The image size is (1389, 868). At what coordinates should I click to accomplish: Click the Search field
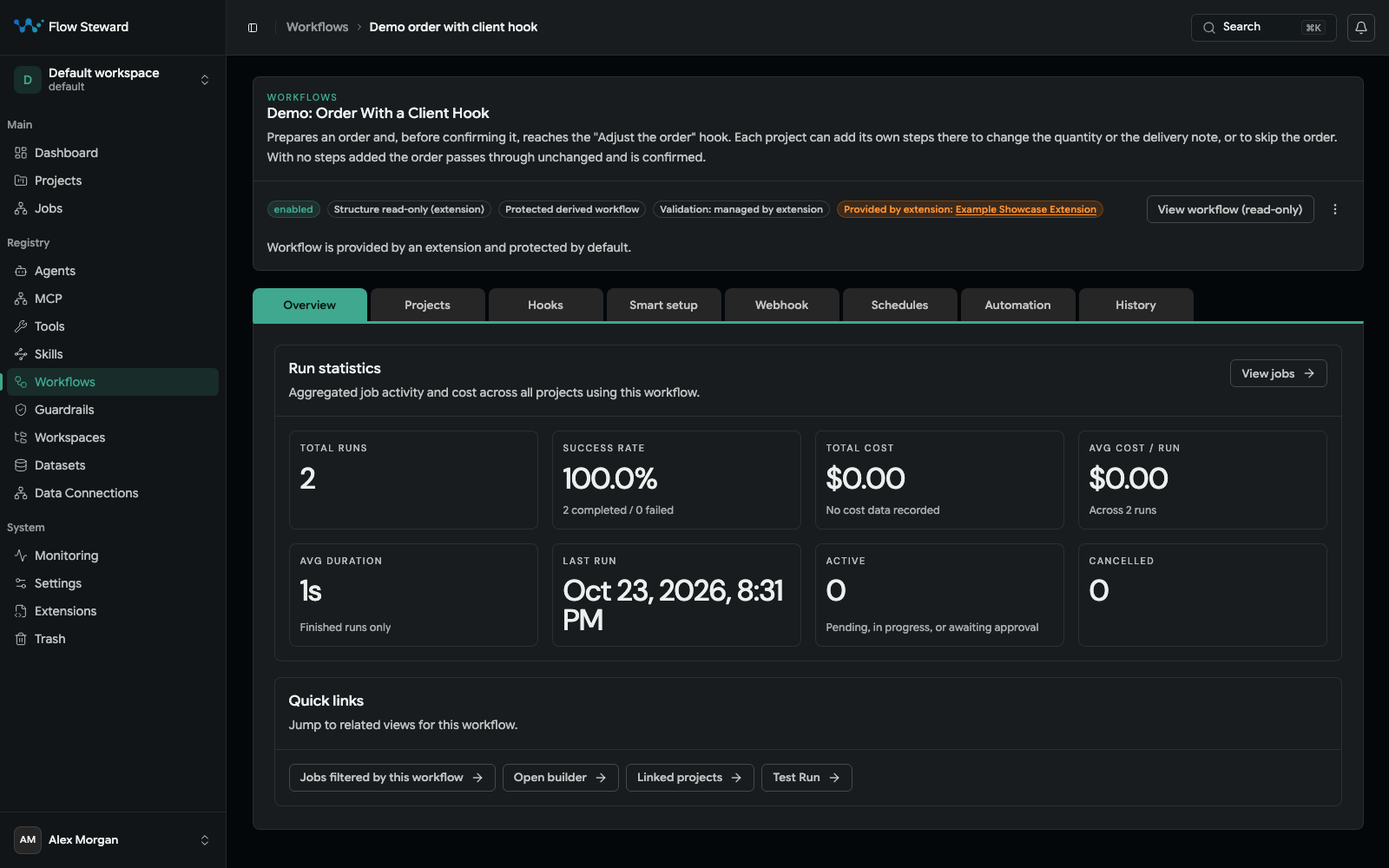1263,28
